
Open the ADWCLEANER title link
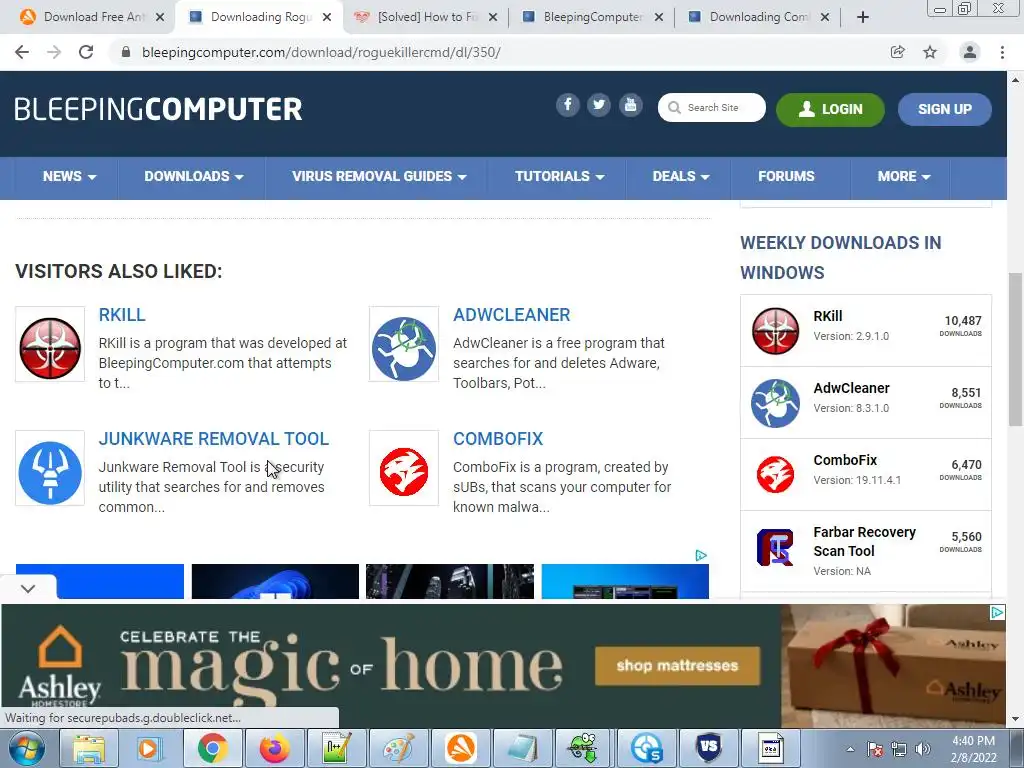click(x=511, y=315)
